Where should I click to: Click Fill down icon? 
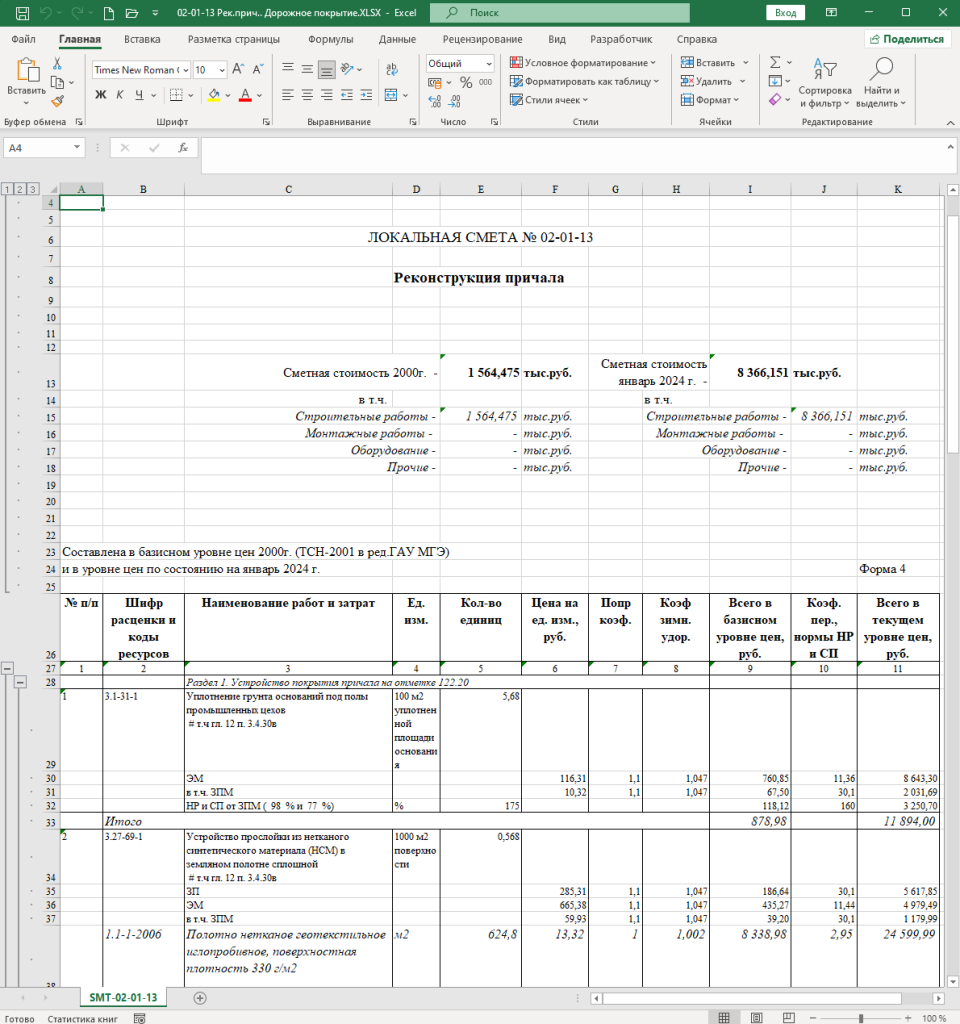tap(775, 82)
